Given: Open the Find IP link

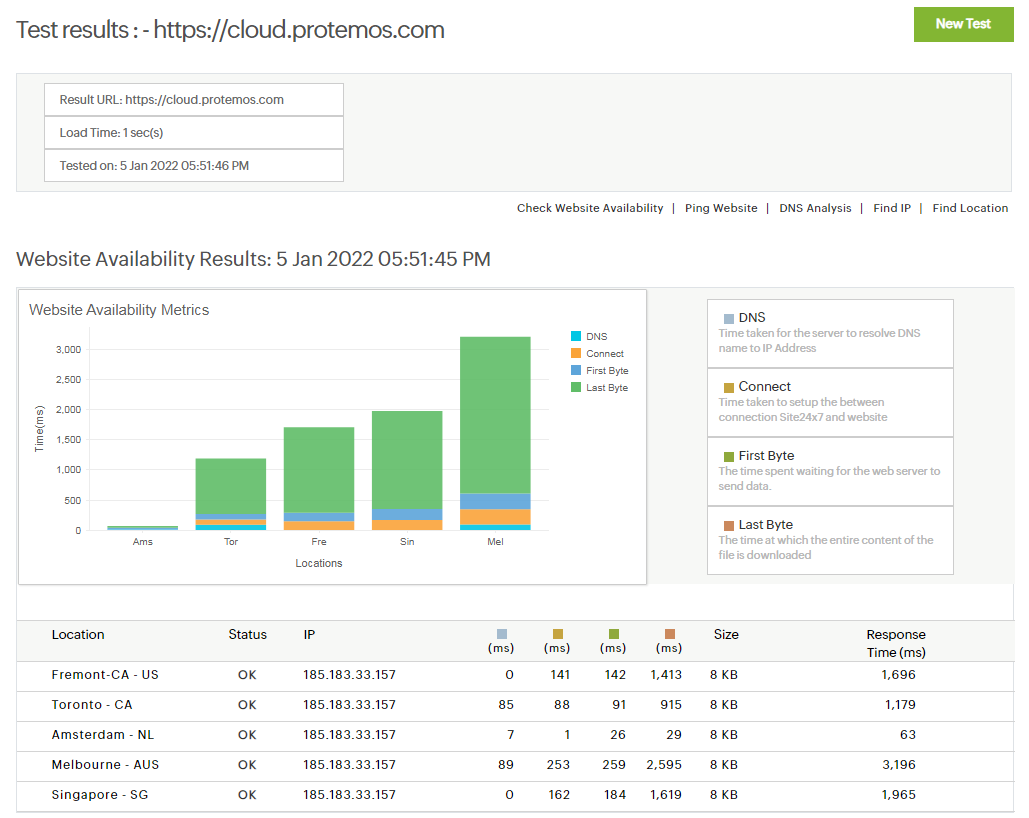Looking at the screenshot, I should coord(891,208).
